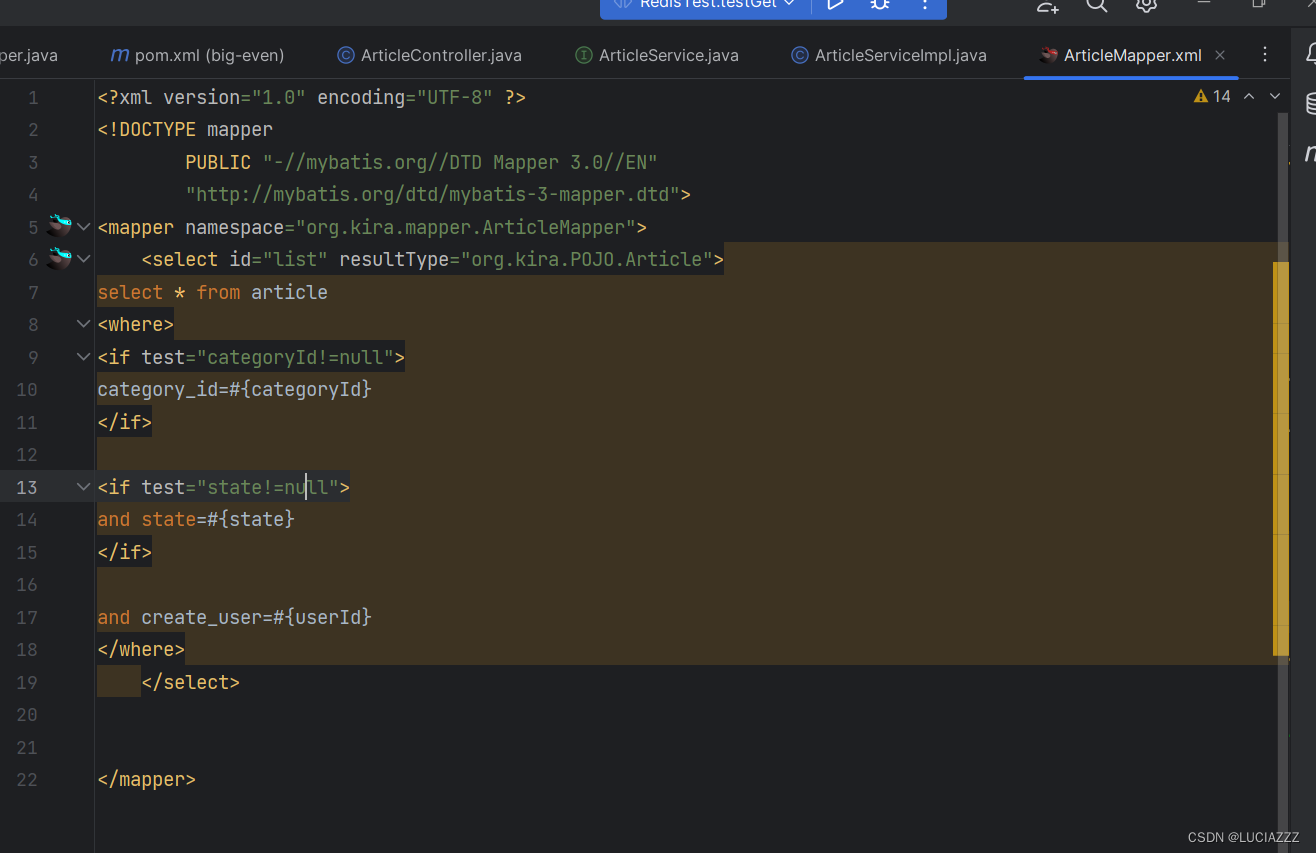The image size is (1316, 853).
Task: Open Notifications with the bell icon
Action: click(1308, 55)
